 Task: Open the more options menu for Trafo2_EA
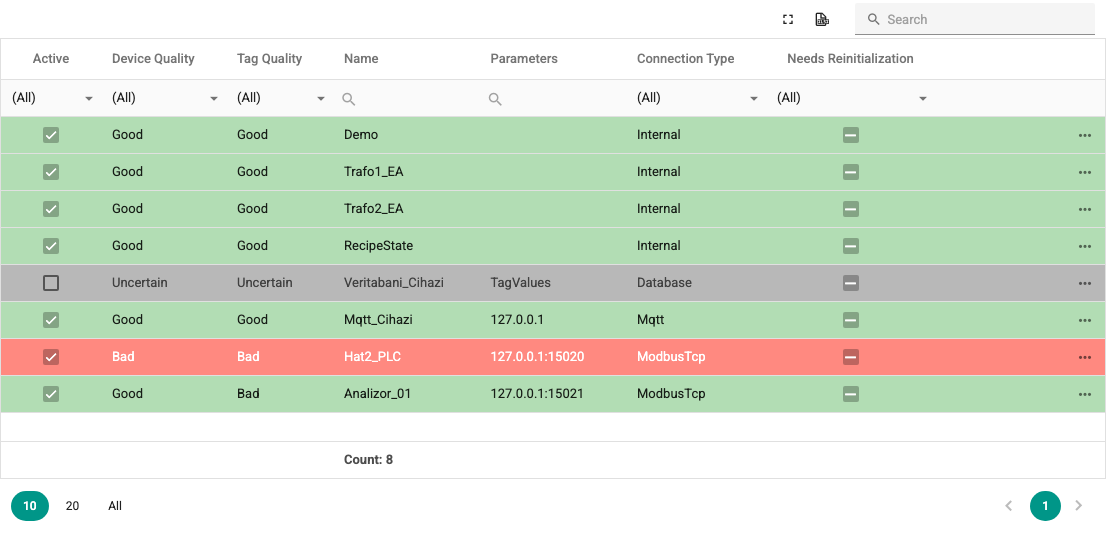click(1085, 210)
